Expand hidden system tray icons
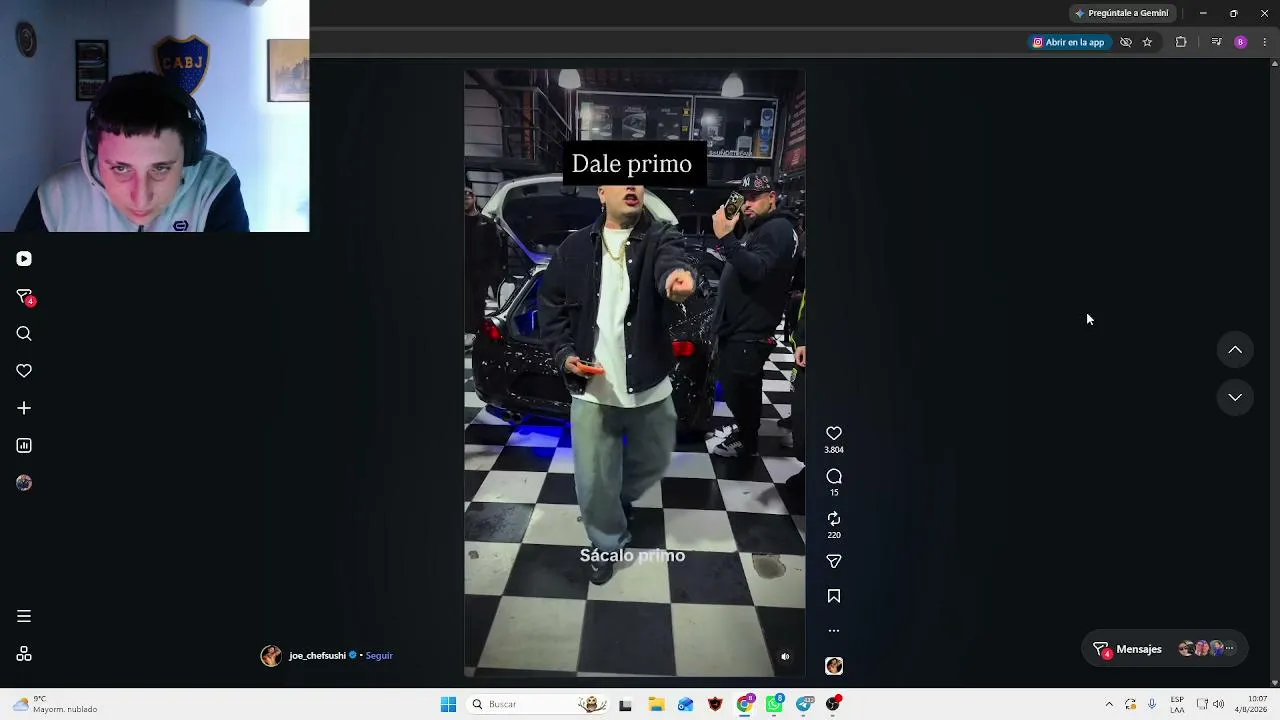This screenshot has width=1280, height=720. pyautogui.click(x=1109, y=704)
